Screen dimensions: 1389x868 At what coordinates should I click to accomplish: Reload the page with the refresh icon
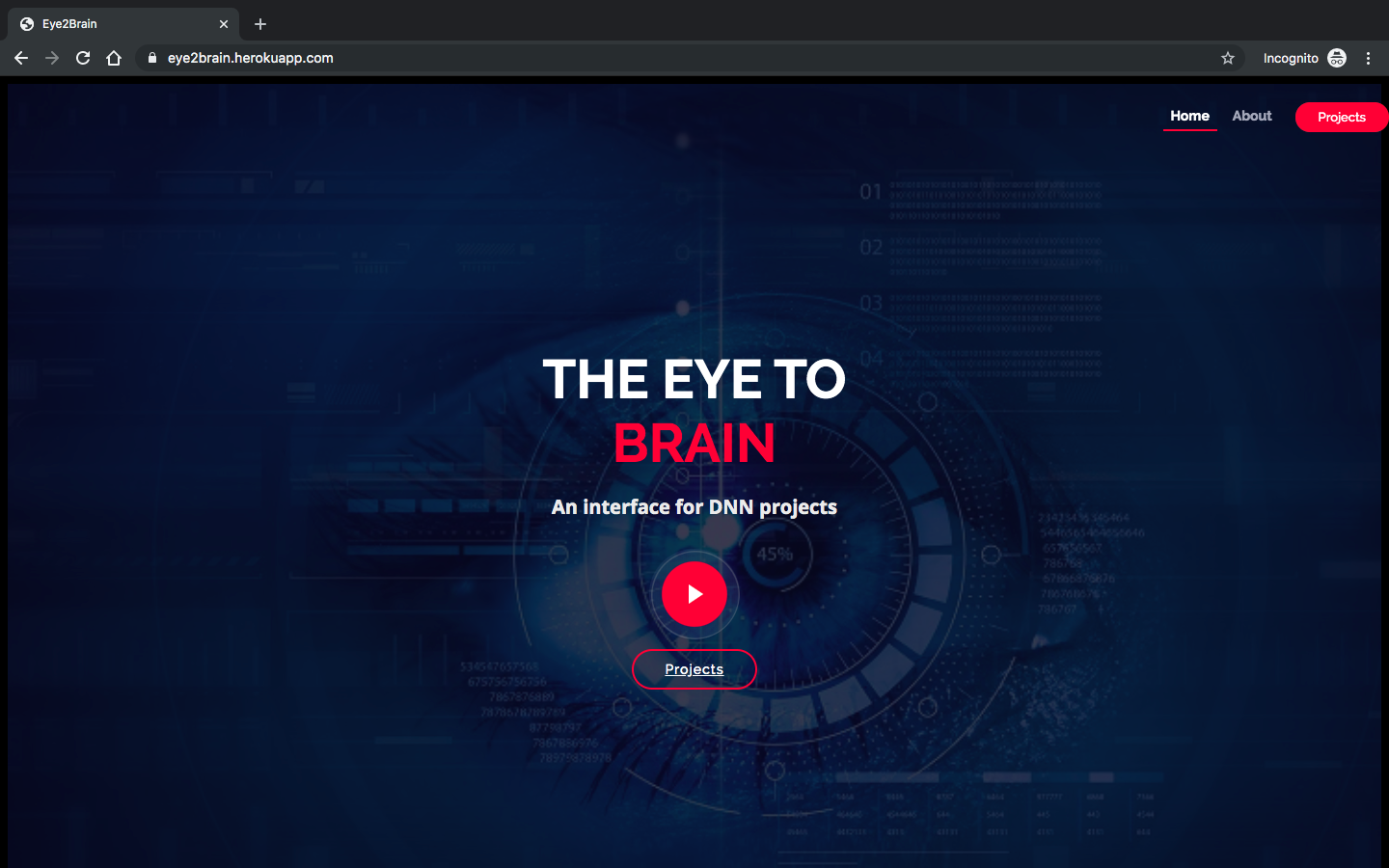(83, 58)
